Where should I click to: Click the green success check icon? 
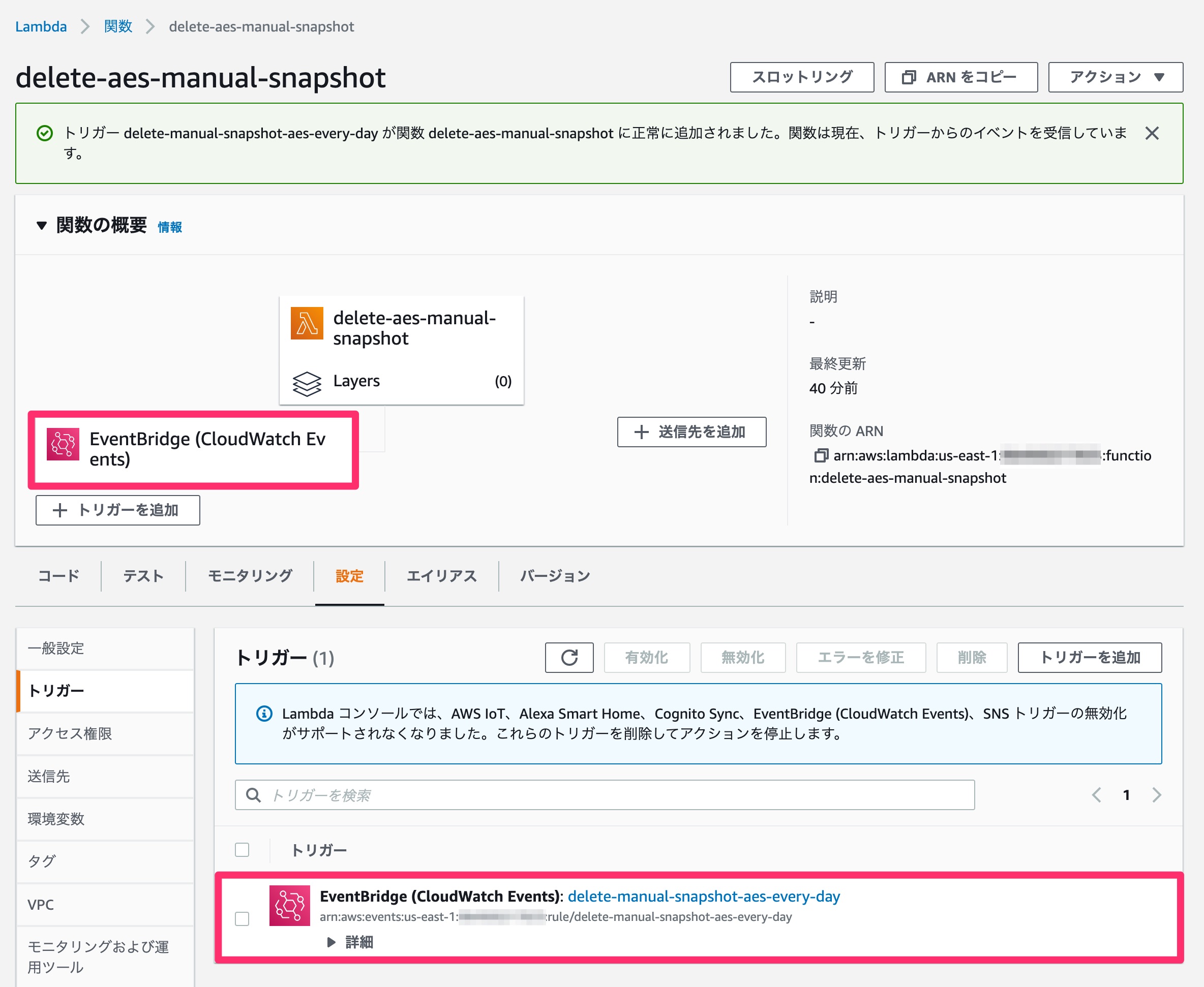click(x=44, y=134)
